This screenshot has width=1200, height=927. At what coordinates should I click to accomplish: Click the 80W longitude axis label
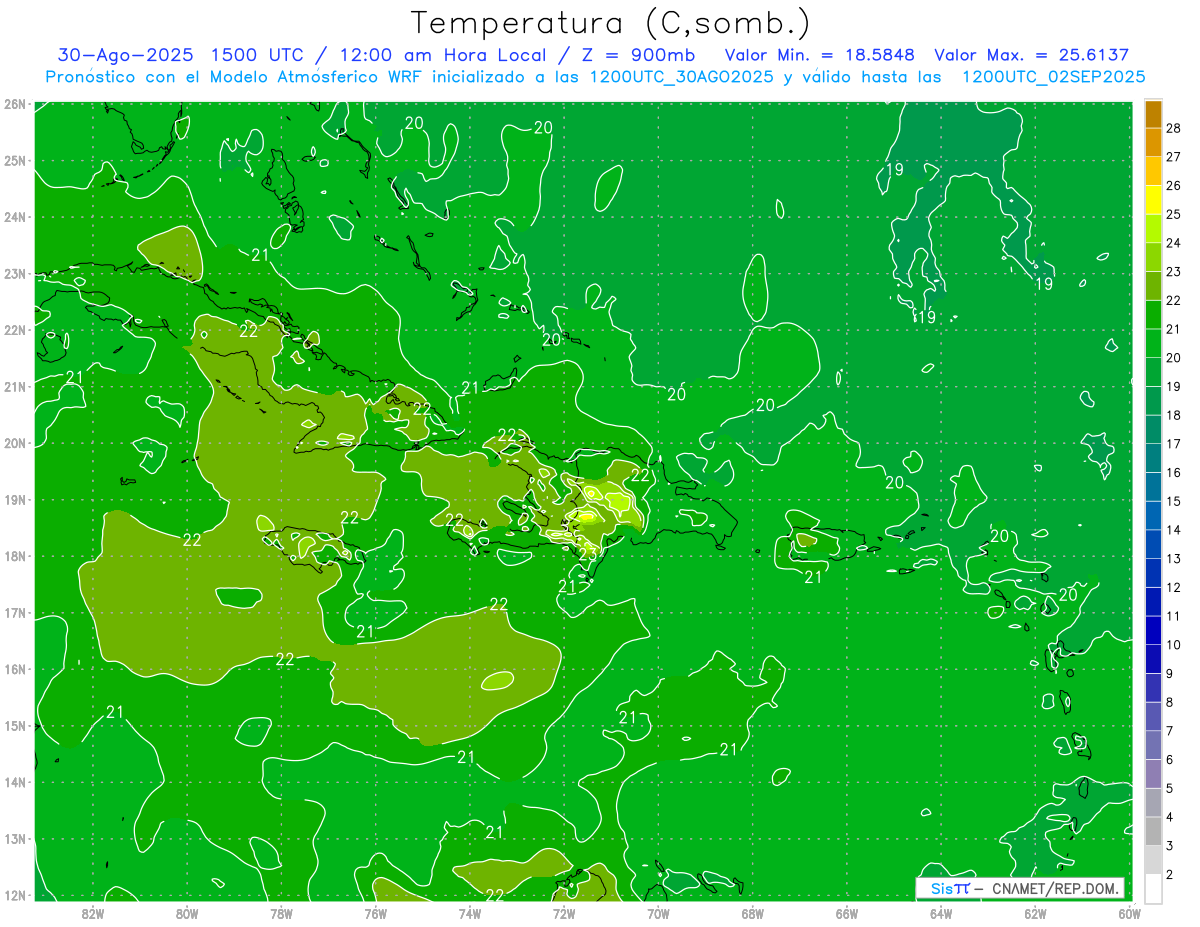click(x=186, y=913)
